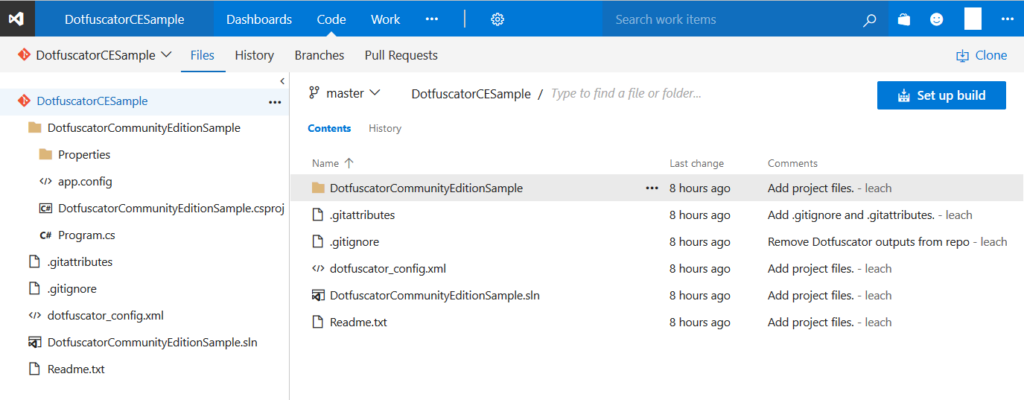Viewport: 1024px width, 400px height.
Task: Select the Contents sub-tab
Action: coord(329,129)
